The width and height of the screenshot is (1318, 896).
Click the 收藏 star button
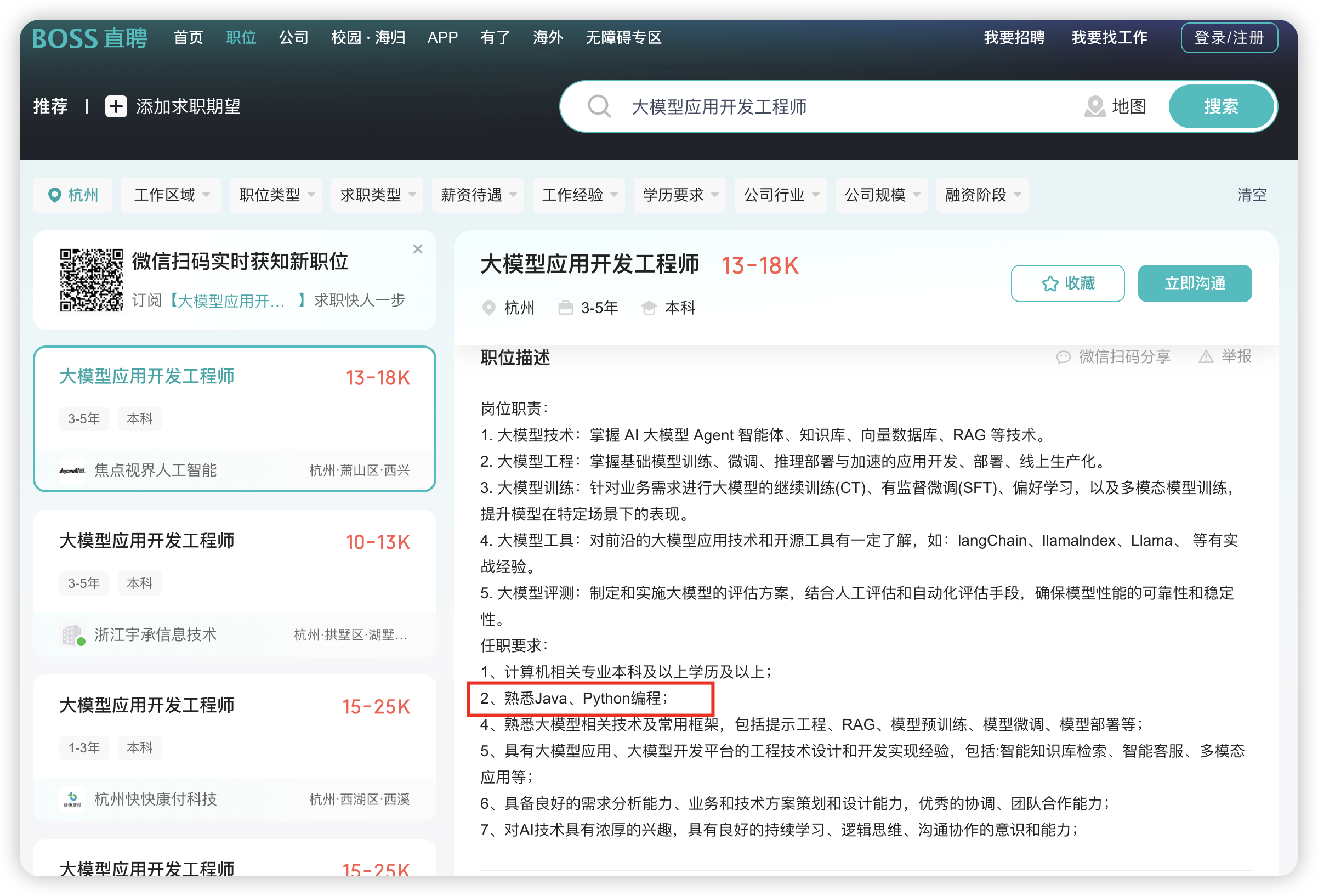1067,283
